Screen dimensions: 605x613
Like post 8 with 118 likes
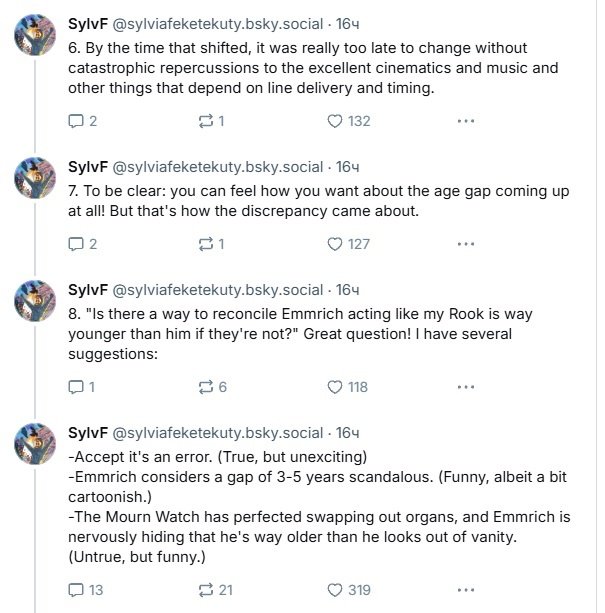tap(336, 387)
